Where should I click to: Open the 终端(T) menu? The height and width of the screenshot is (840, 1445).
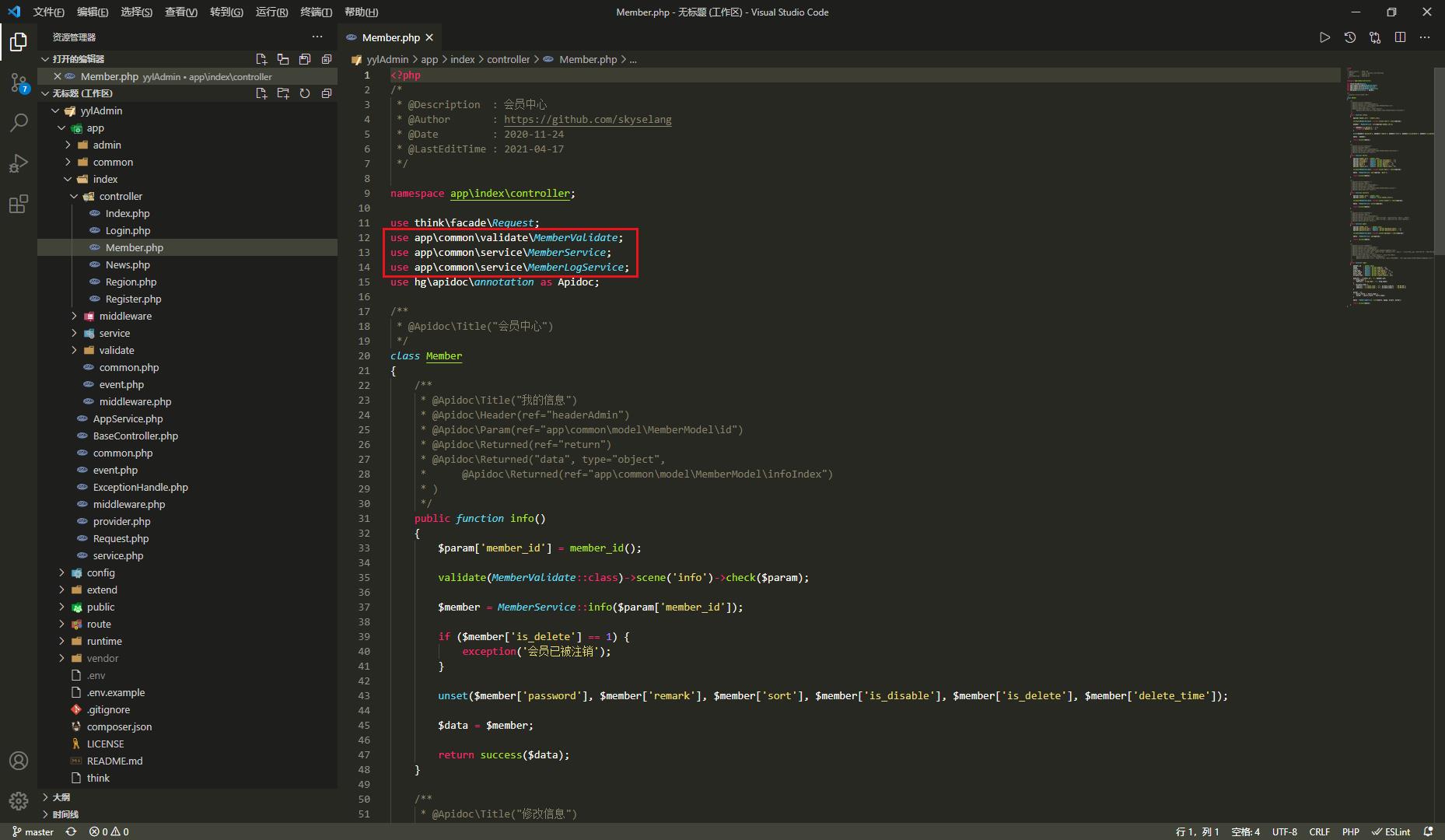point(316,12)
